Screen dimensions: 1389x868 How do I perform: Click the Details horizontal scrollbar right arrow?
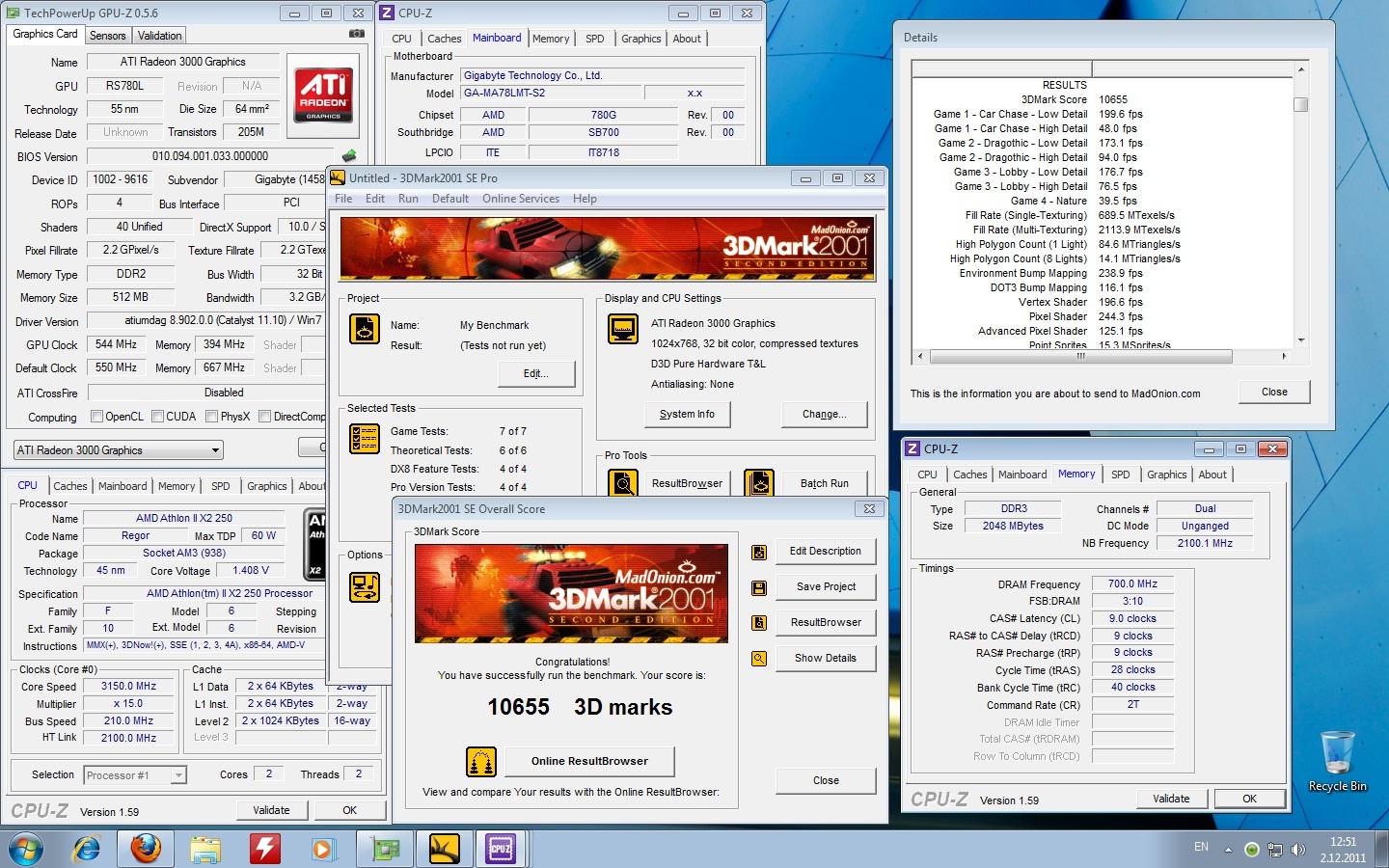pyautogui.click(x=1284, y=356)
